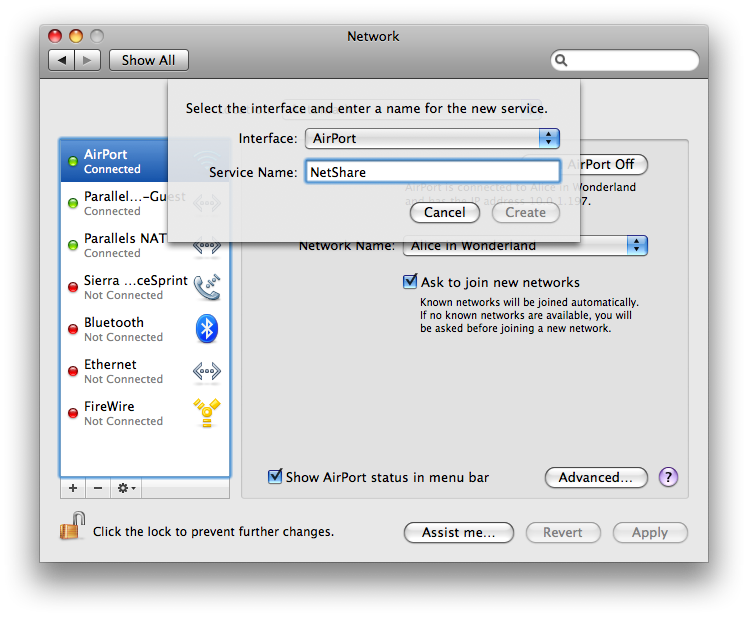Viewport: 748px width, 617px height.
Task: Toggle Show AirPort status in menu bar
Action: tap(275, 476)
